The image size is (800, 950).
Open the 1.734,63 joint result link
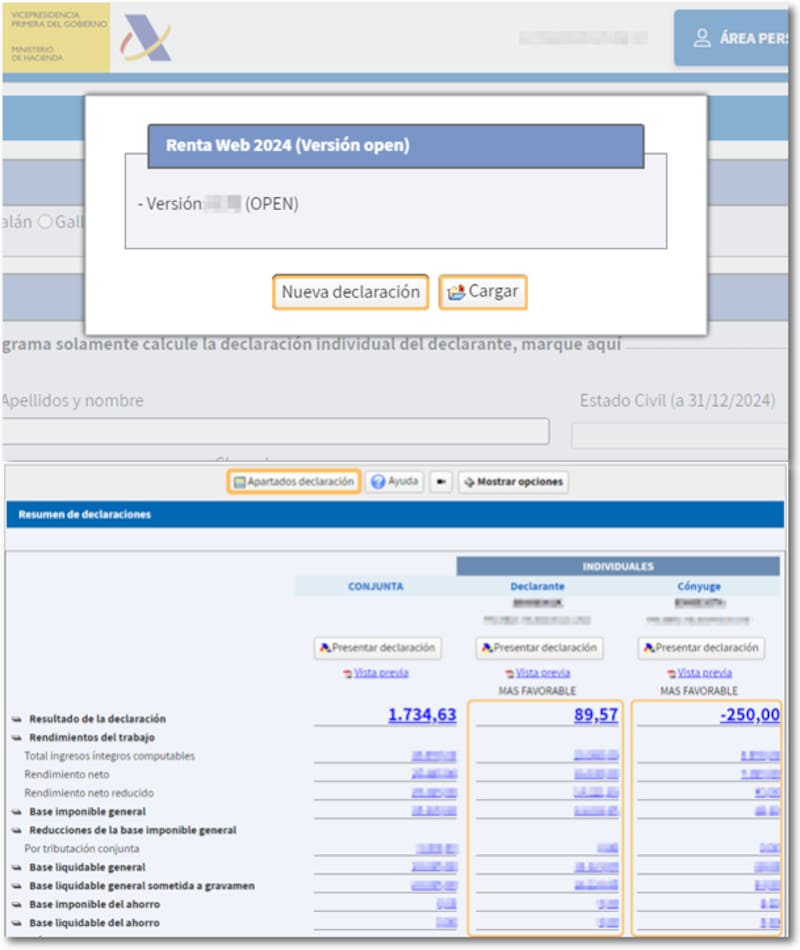click(421, 715)
